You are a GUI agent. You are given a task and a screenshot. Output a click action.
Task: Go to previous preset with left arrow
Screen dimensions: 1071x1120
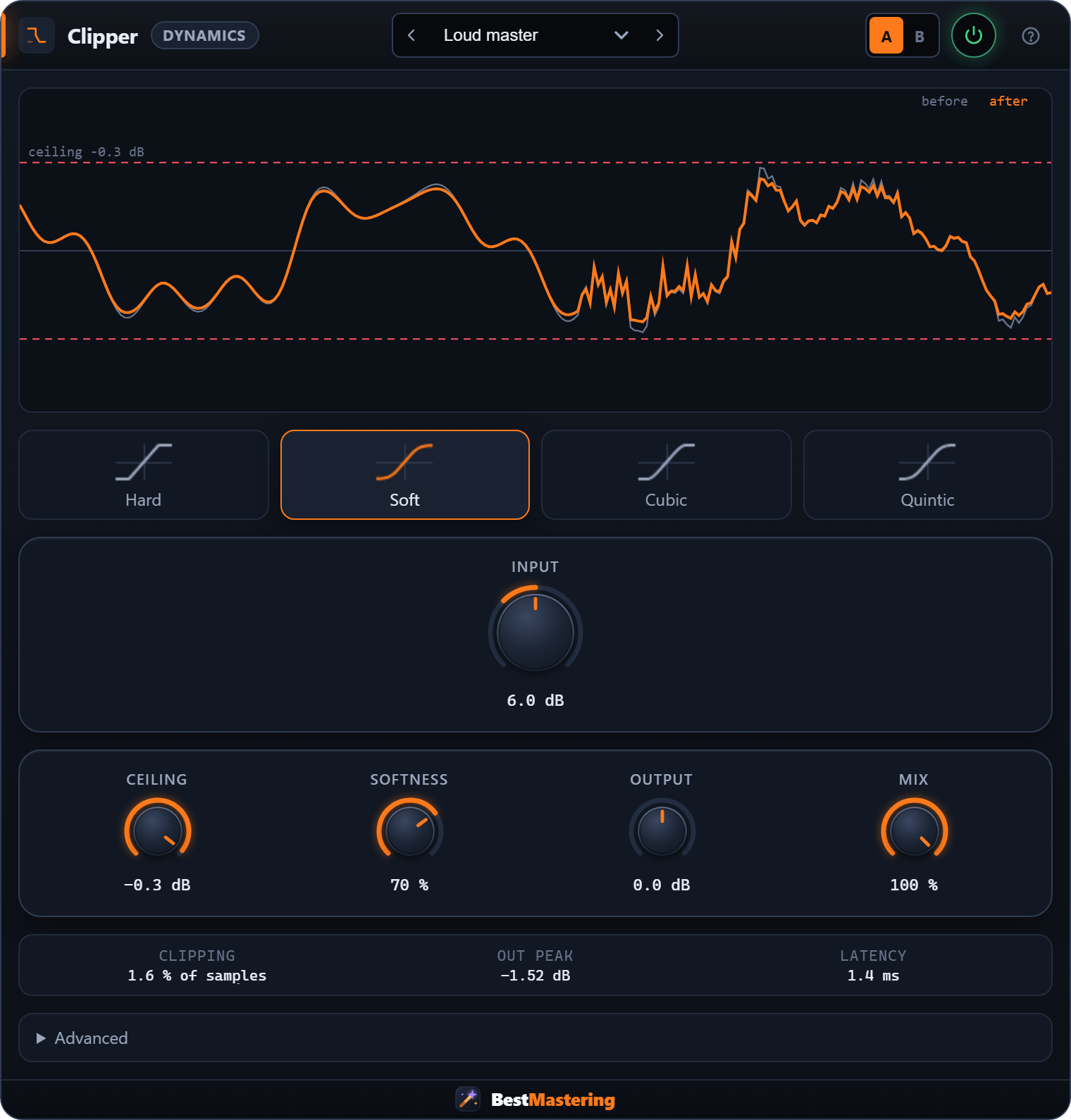point(411,35)
